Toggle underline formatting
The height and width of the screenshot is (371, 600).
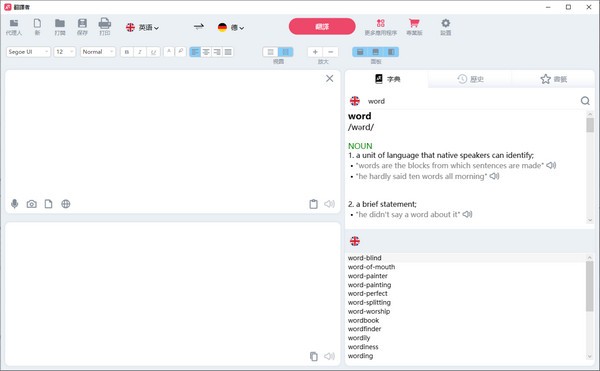coord(153,52)
